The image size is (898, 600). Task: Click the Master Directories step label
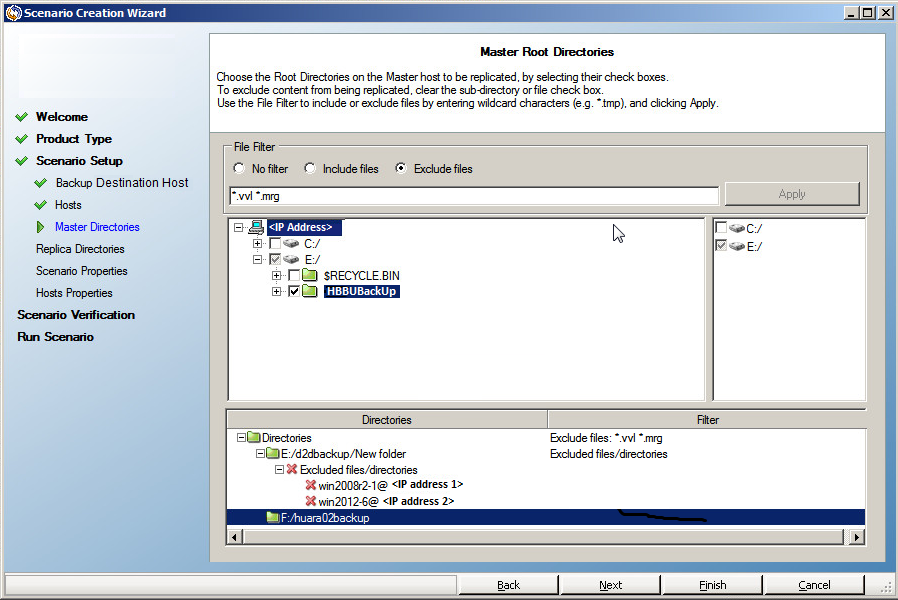97,227
